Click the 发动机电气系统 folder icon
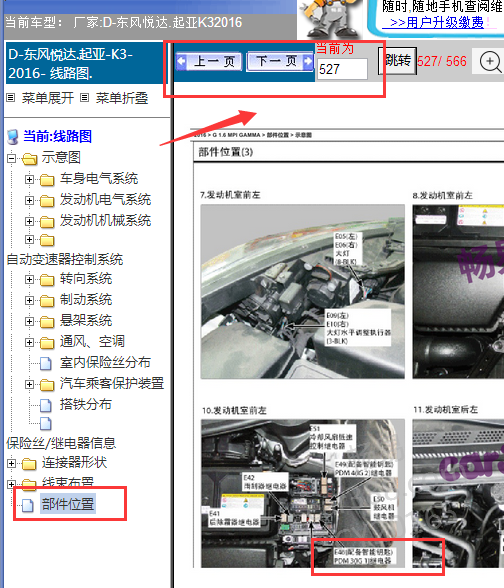Image resolution: width=504 pixels, height=588 pixels. point(47,201)
